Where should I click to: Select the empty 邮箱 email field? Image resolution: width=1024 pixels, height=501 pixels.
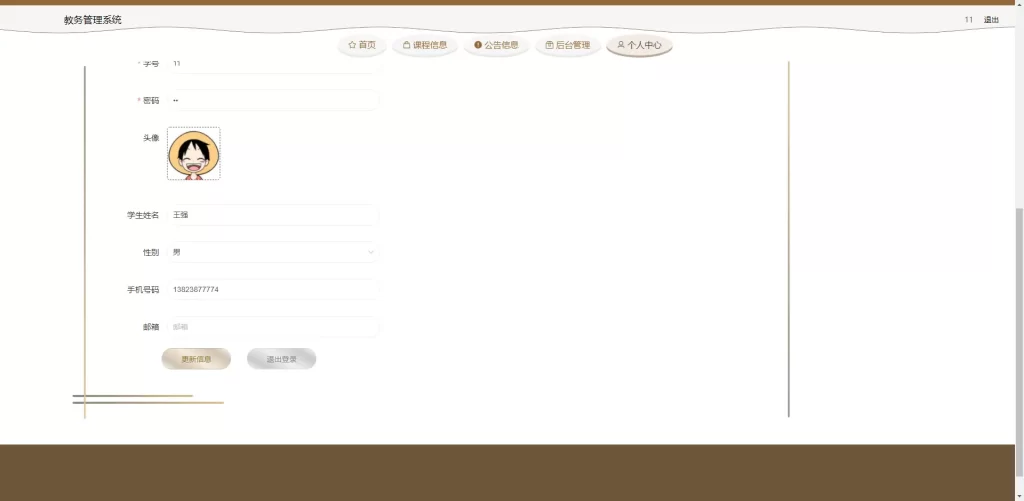pyautogui.click(x=272, y=327)
